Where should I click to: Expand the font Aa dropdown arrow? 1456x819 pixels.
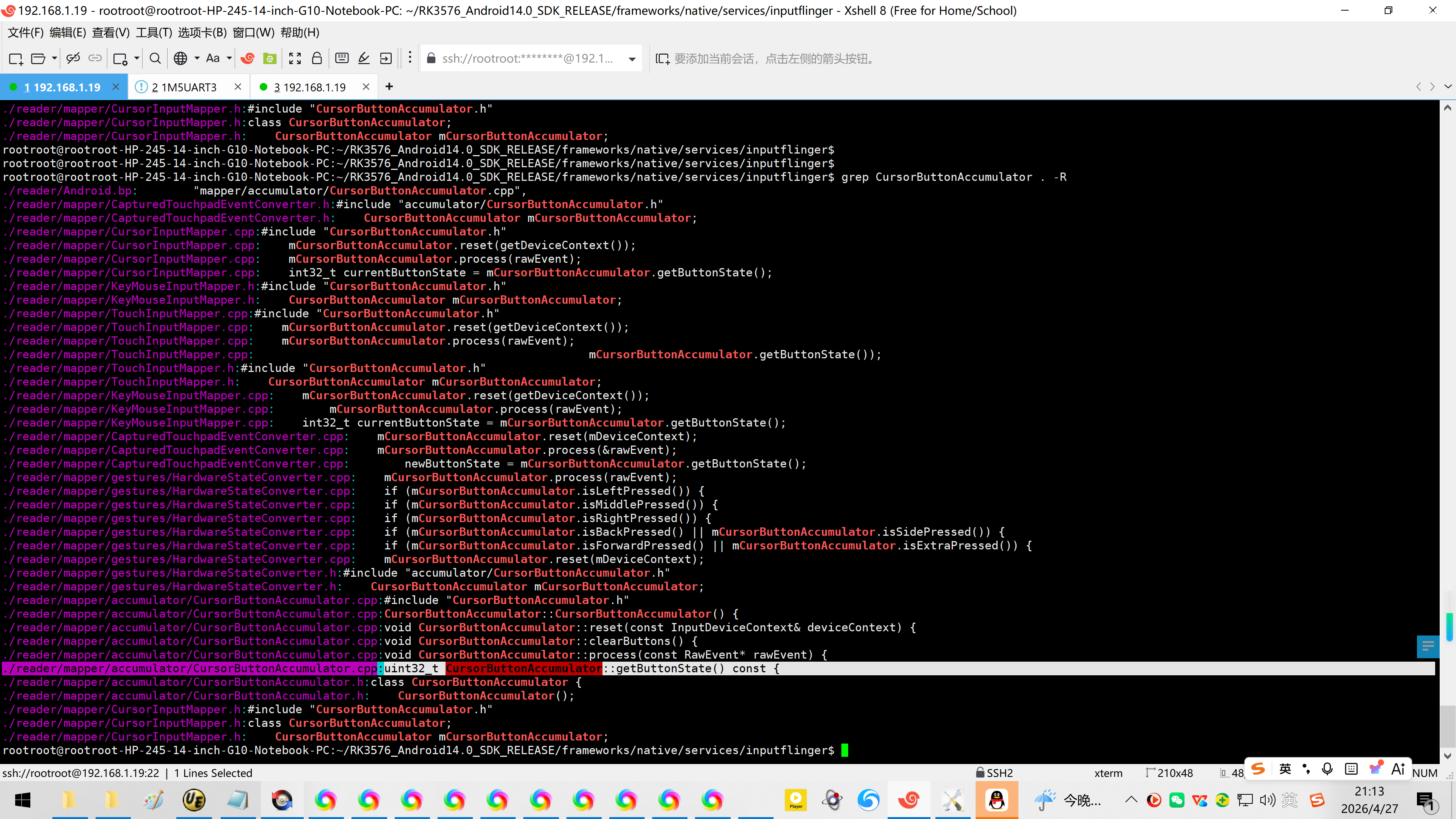tap(229, 58)
